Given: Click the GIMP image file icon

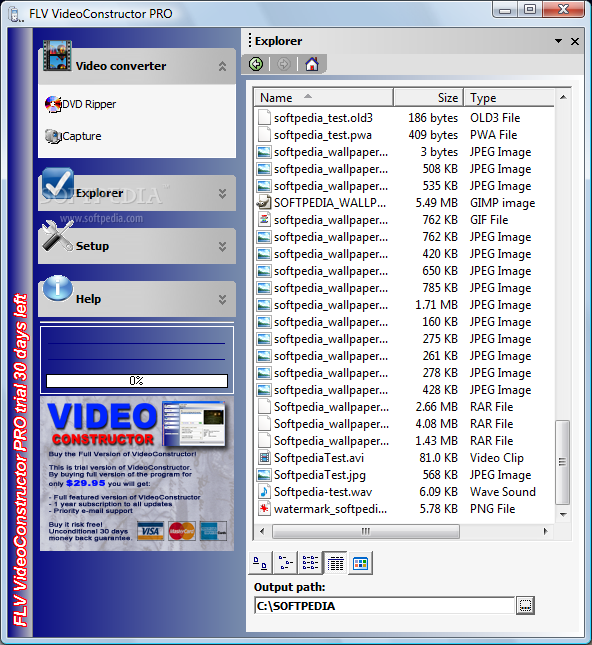Looking at the screenshot, I should 264,203.
